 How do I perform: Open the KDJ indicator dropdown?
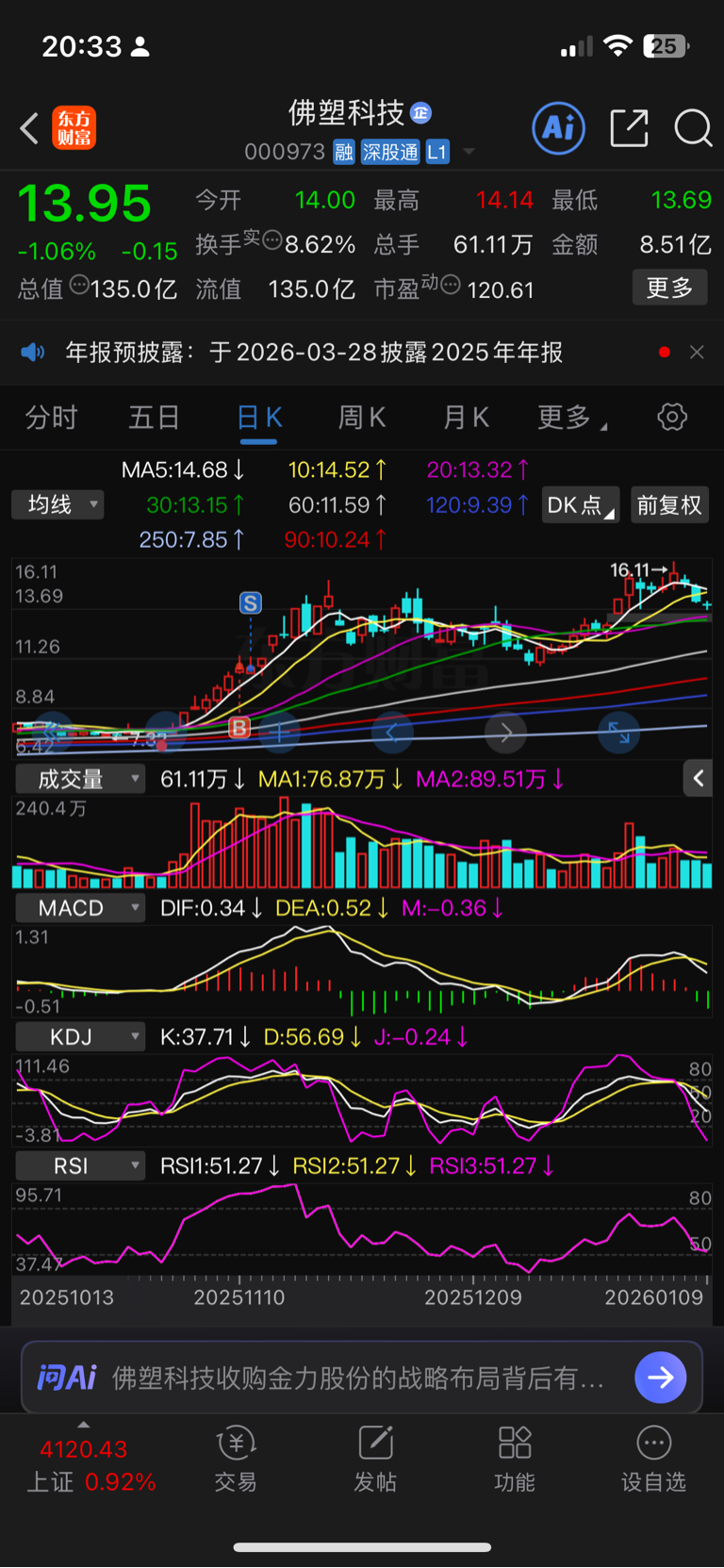pos(80,1037)
